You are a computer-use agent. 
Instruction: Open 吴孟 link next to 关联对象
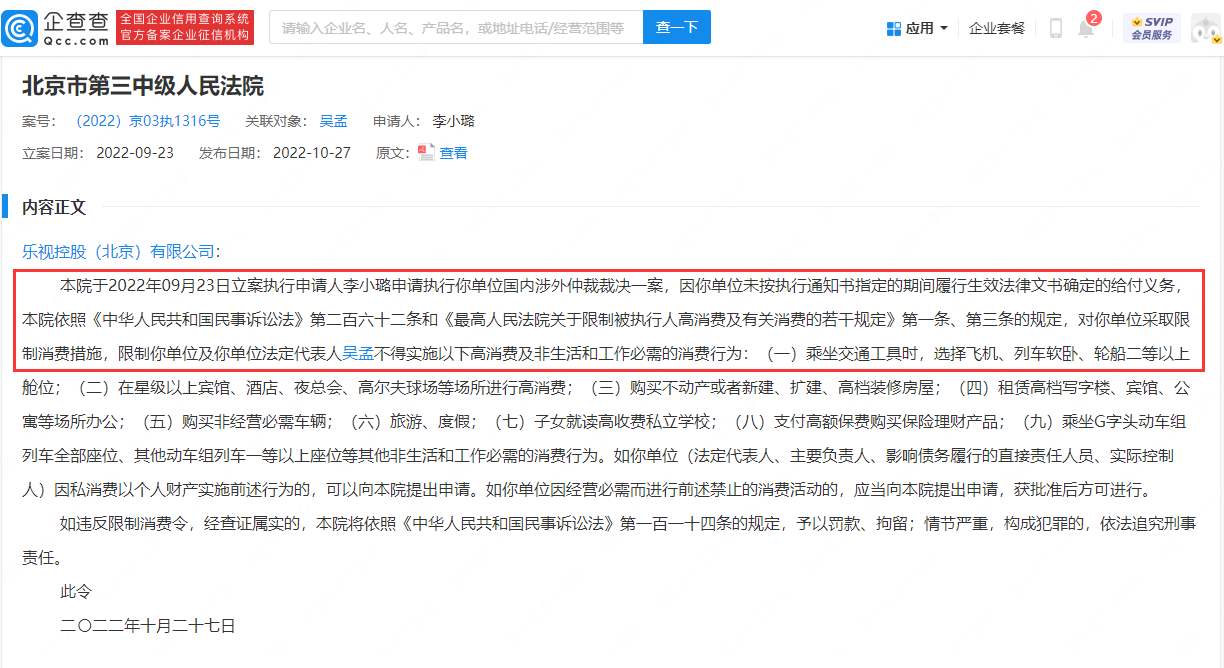[x=334, y=121]
